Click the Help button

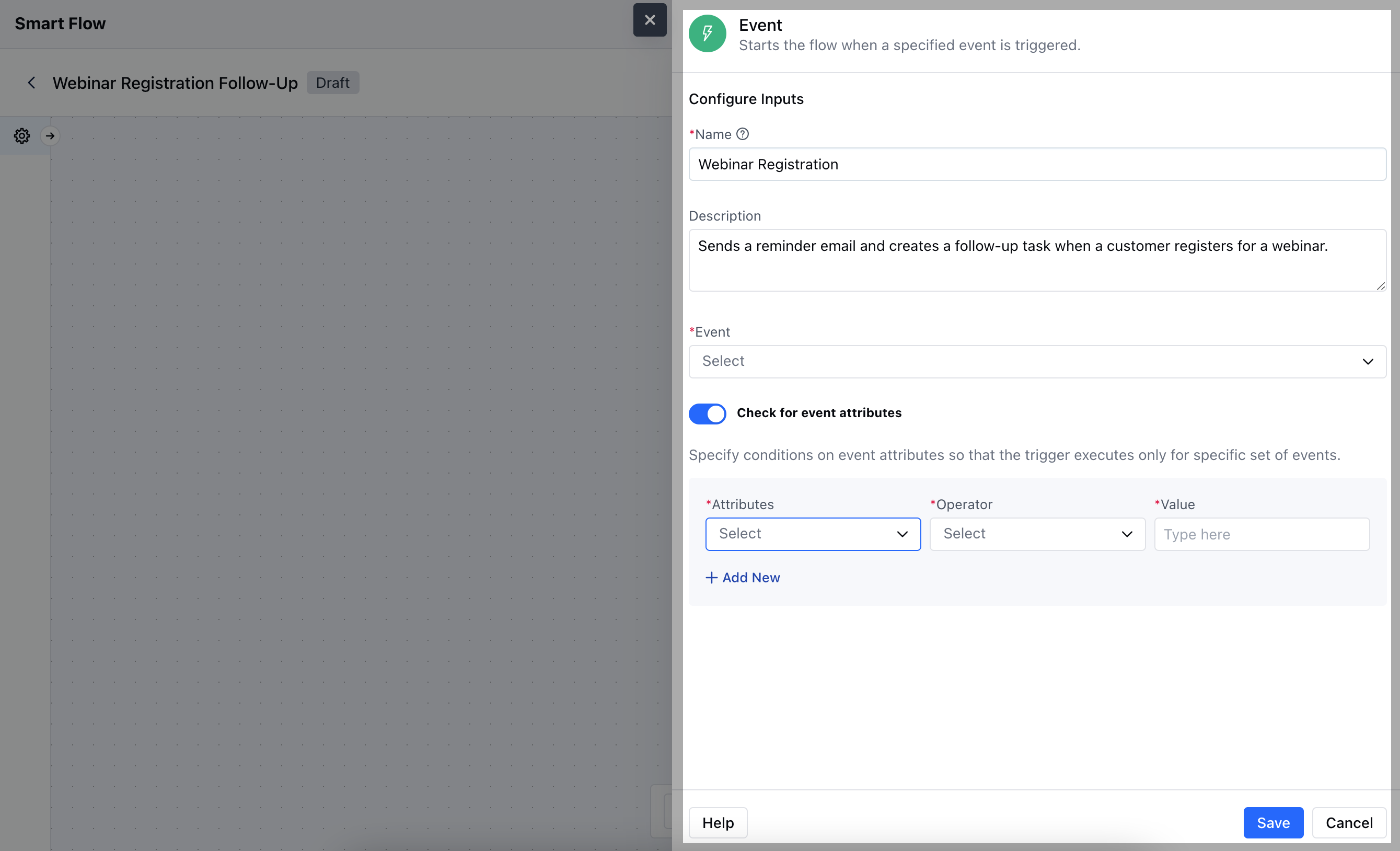[718, 822]
